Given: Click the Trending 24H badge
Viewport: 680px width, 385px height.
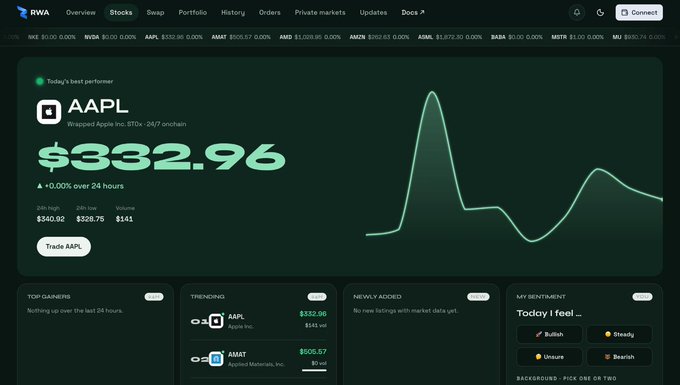Looking at the screenshot, I should (x=317, y=297).
